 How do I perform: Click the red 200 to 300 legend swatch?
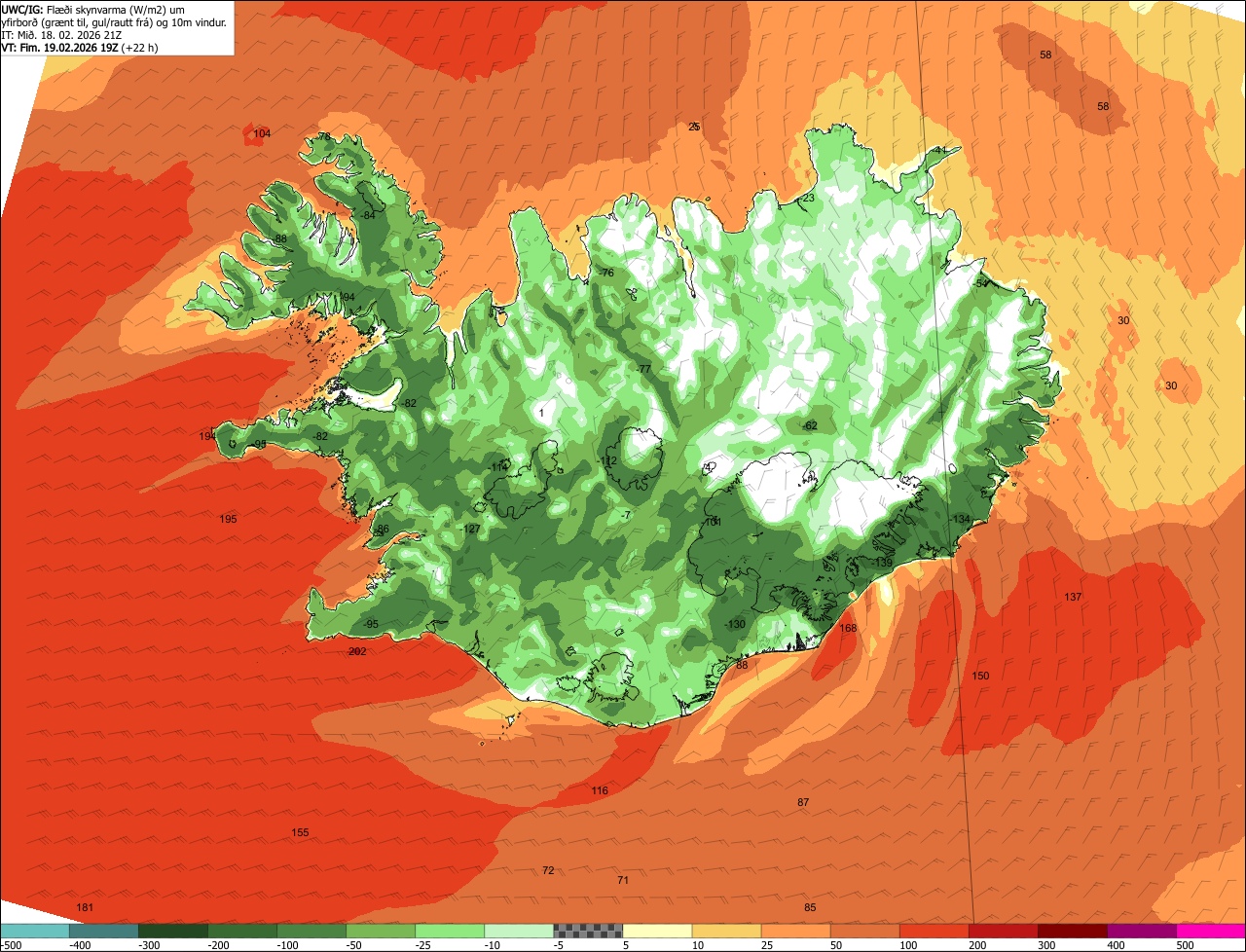[x=1004, y=931]
